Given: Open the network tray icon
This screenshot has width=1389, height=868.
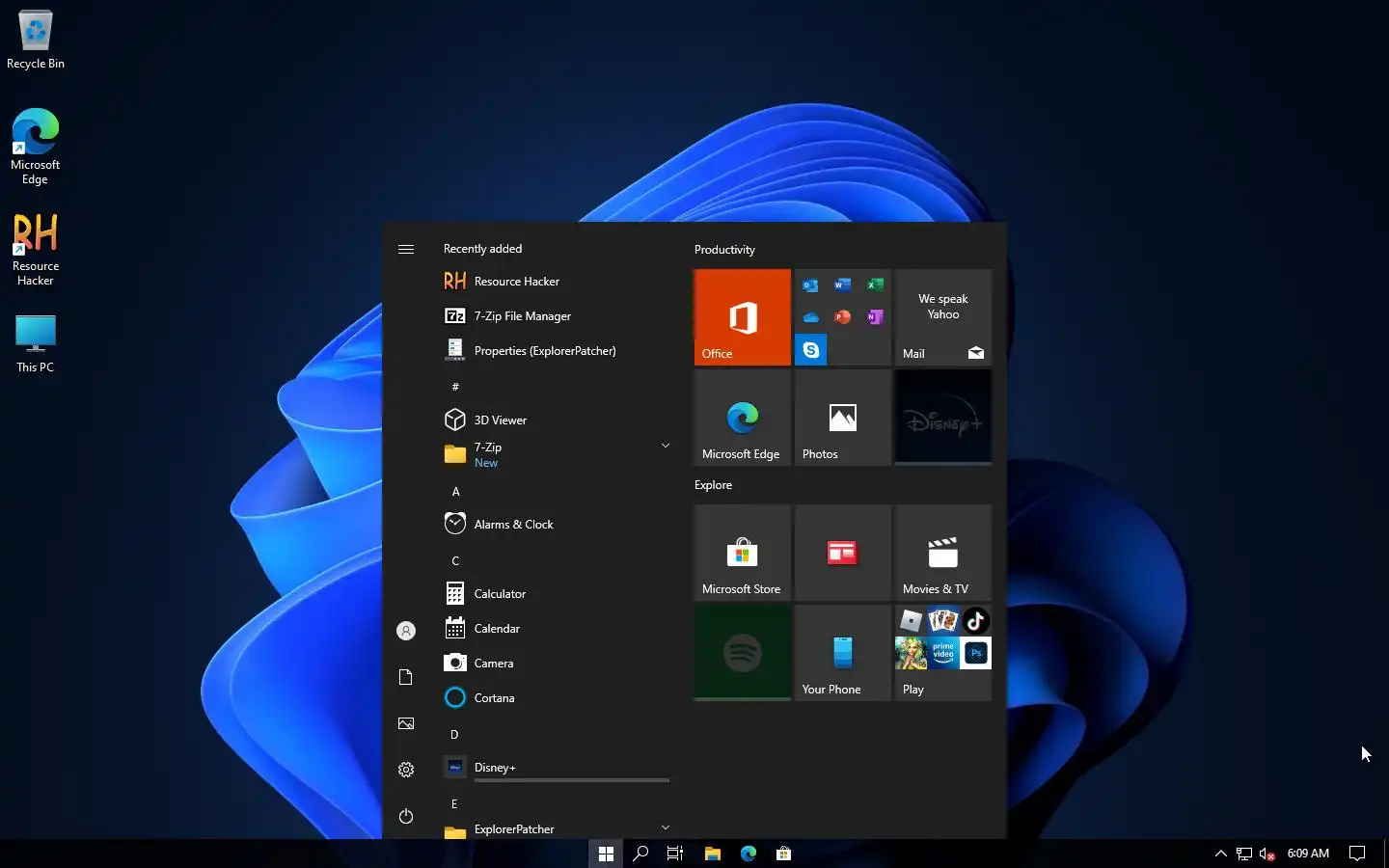Looking at the screenshot, I should [1244, 854].
